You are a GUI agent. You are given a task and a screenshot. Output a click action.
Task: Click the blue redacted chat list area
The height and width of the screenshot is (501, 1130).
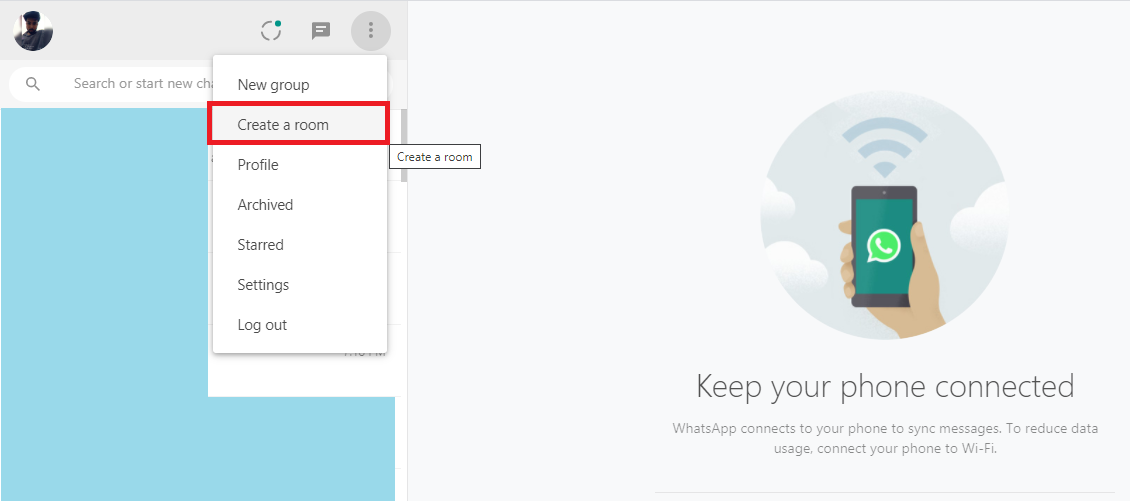[x=100, y=300]
